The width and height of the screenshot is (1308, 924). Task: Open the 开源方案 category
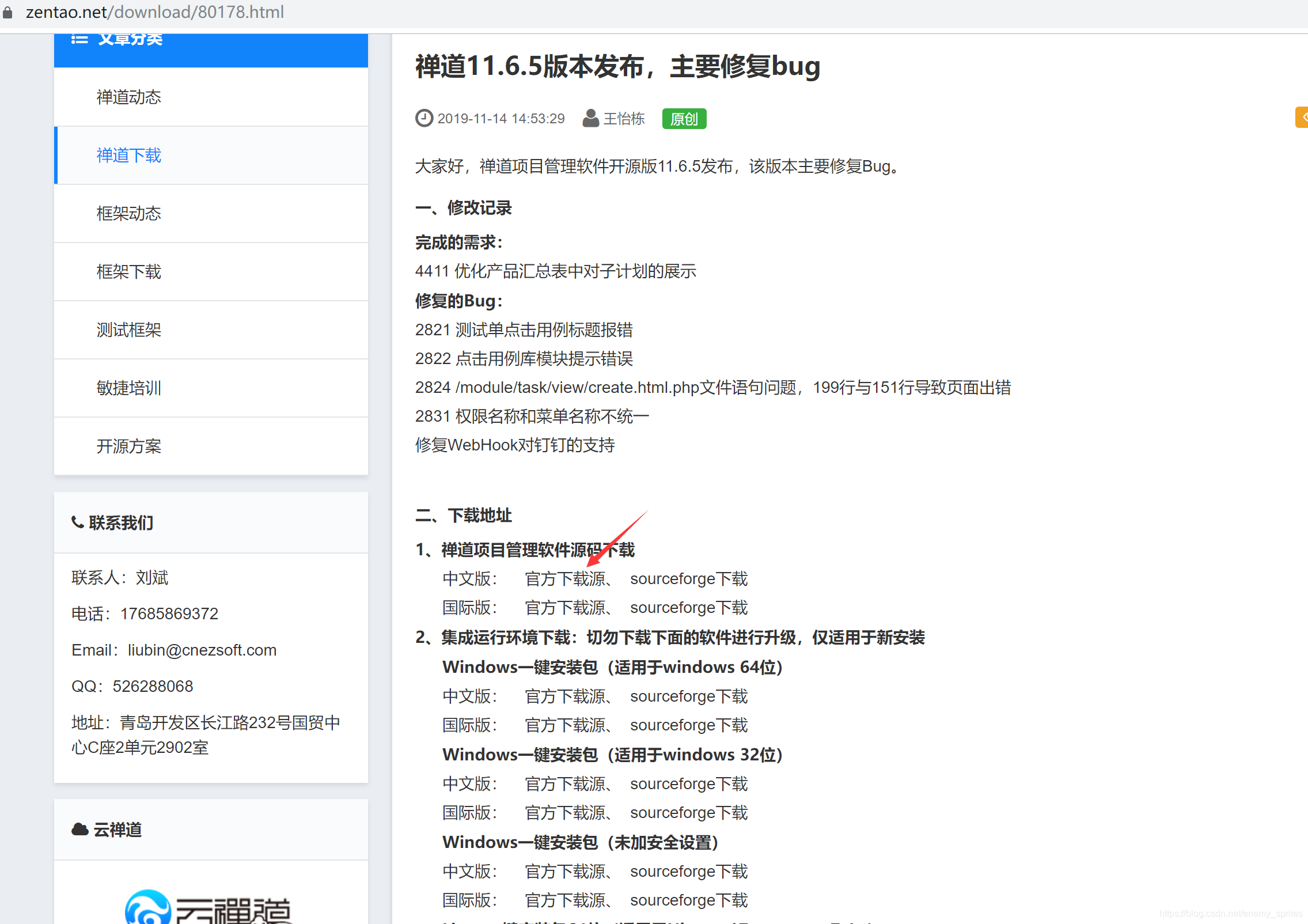[x=211, y=446]
